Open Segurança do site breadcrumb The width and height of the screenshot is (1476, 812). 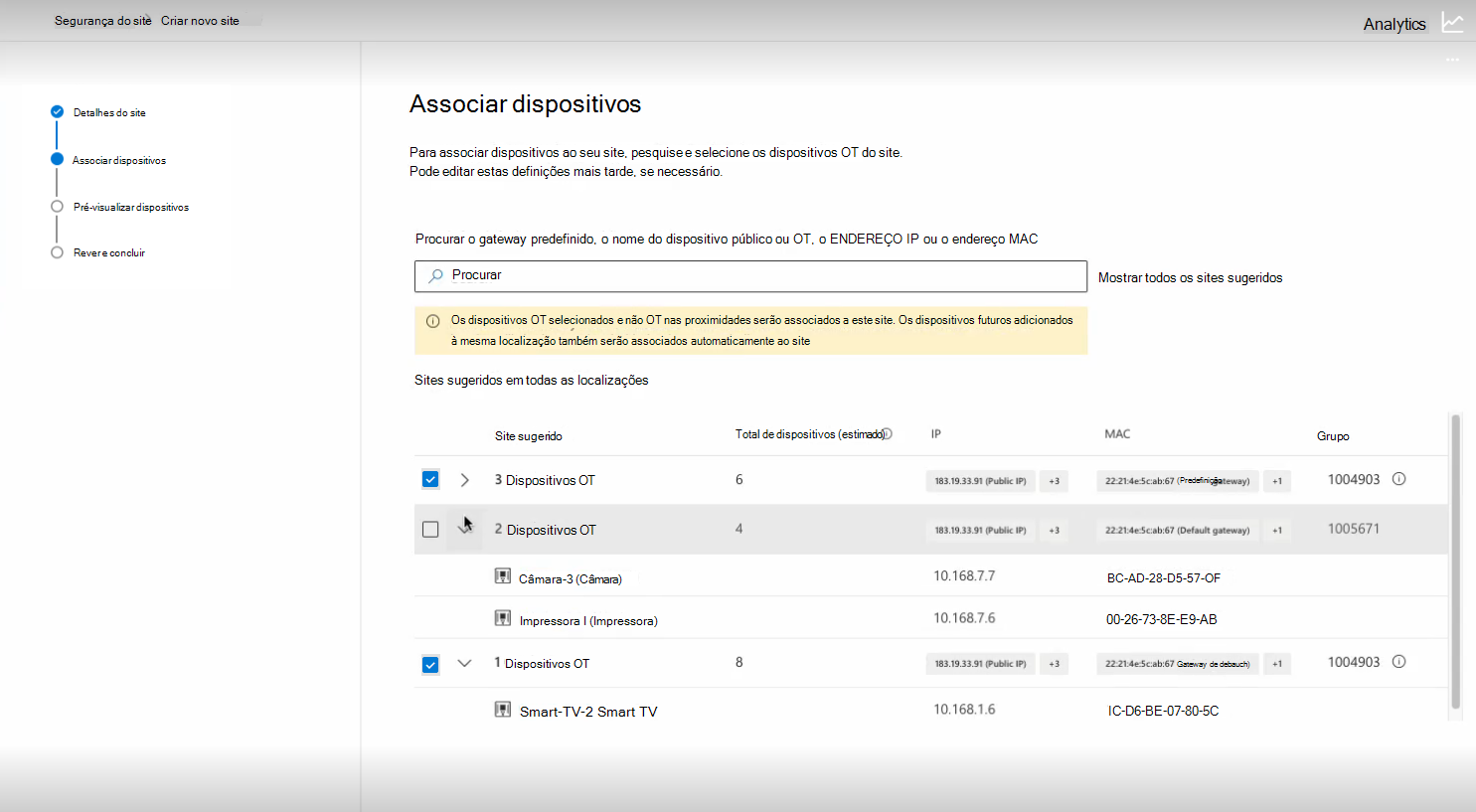pos(102,21)
